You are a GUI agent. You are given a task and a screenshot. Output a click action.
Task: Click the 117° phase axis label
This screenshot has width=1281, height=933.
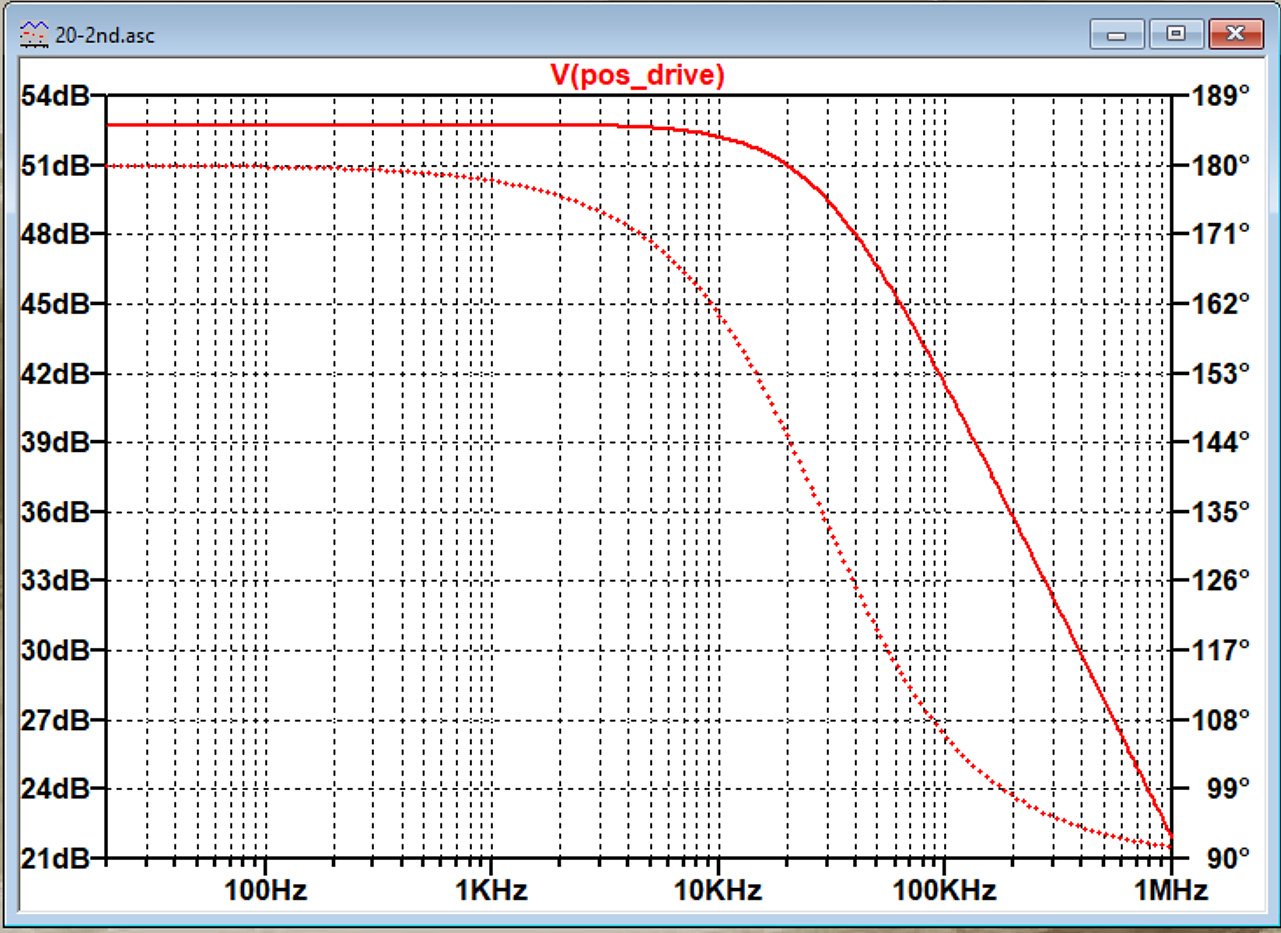click(x=1220, y=650)
